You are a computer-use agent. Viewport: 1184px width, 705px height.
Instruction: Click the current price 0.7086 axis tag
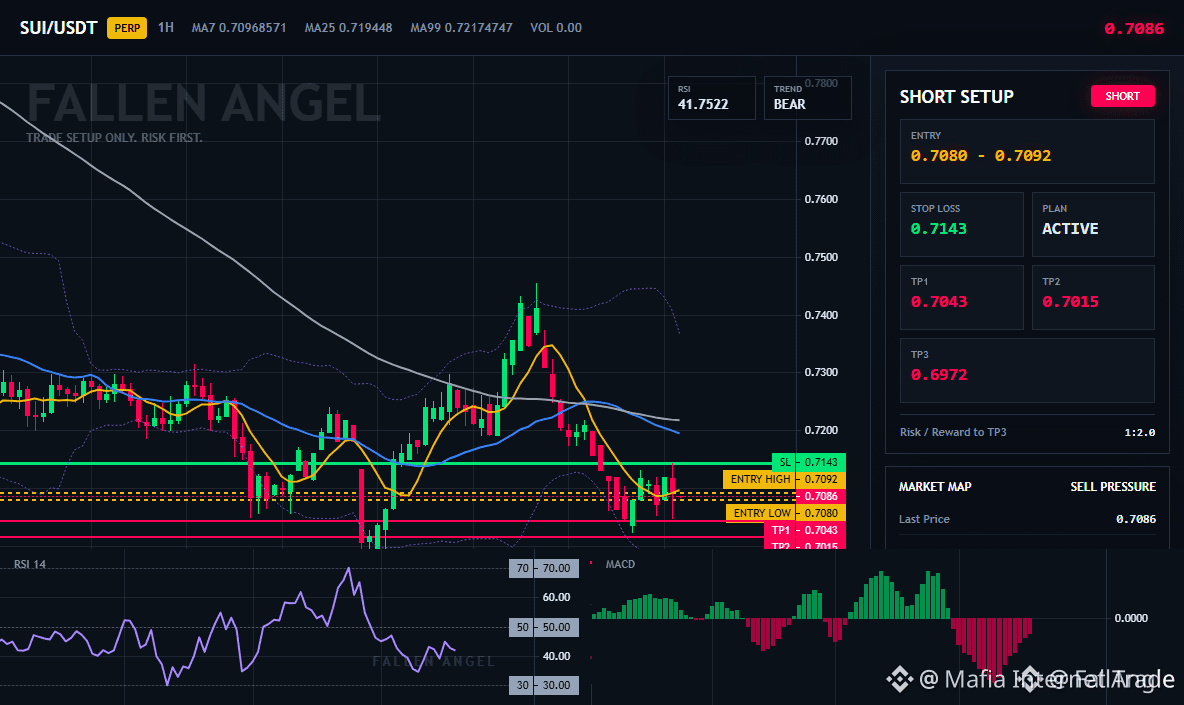point(821,496)
